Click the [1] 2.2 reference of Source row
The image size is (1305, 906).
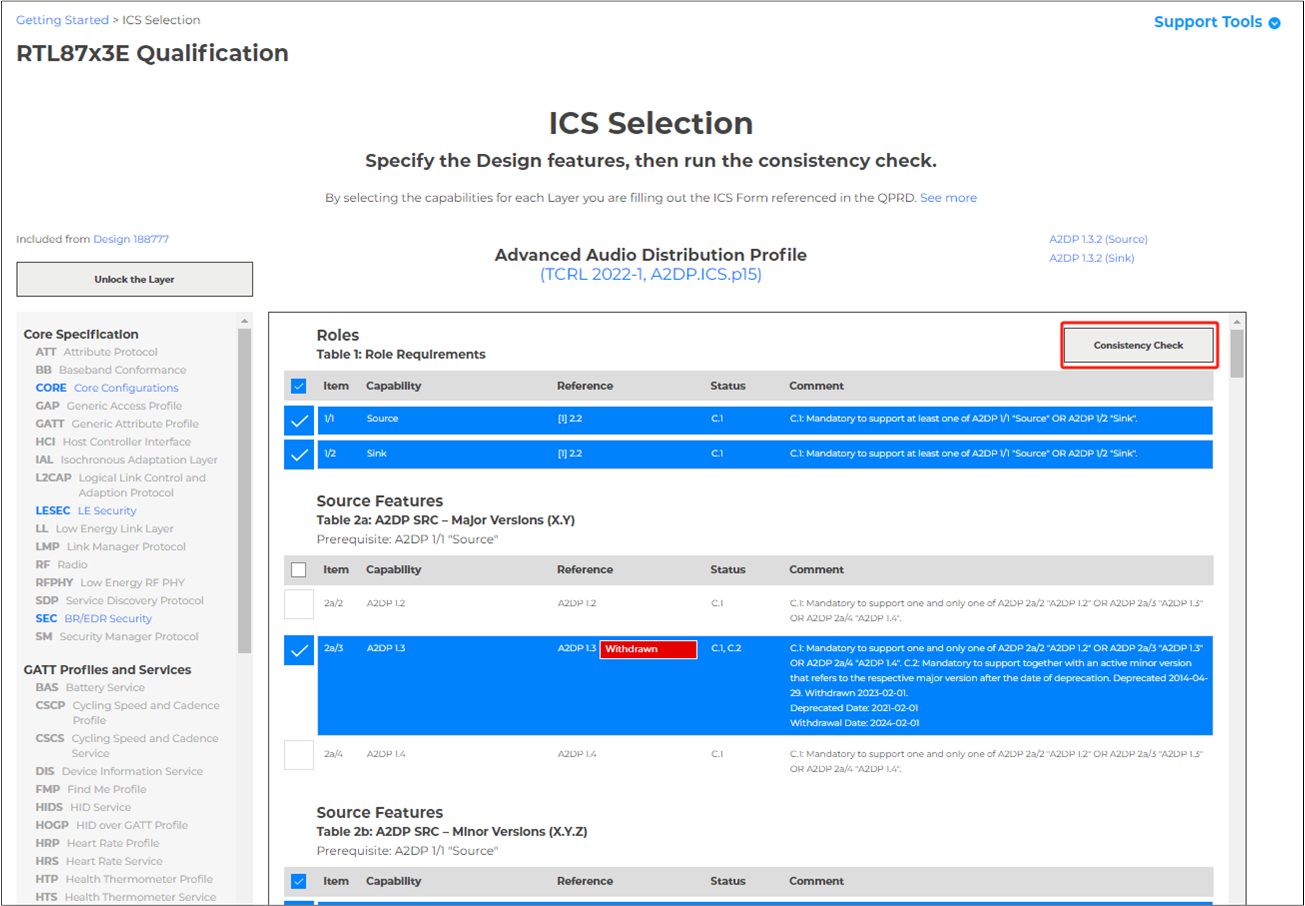570,419
